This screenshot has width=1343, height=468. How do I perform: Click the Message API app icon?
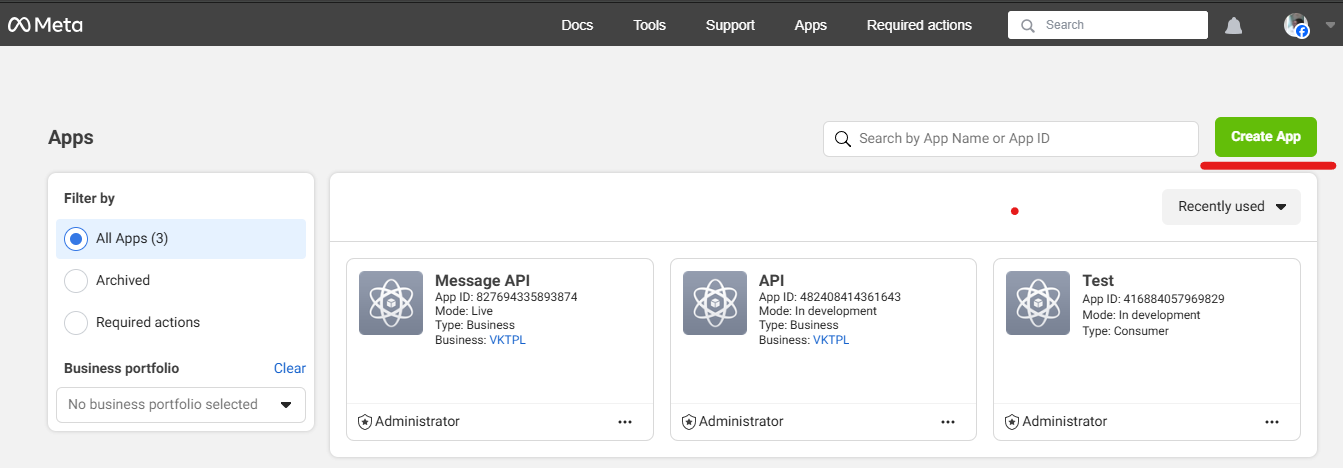[x=391, y=303]
